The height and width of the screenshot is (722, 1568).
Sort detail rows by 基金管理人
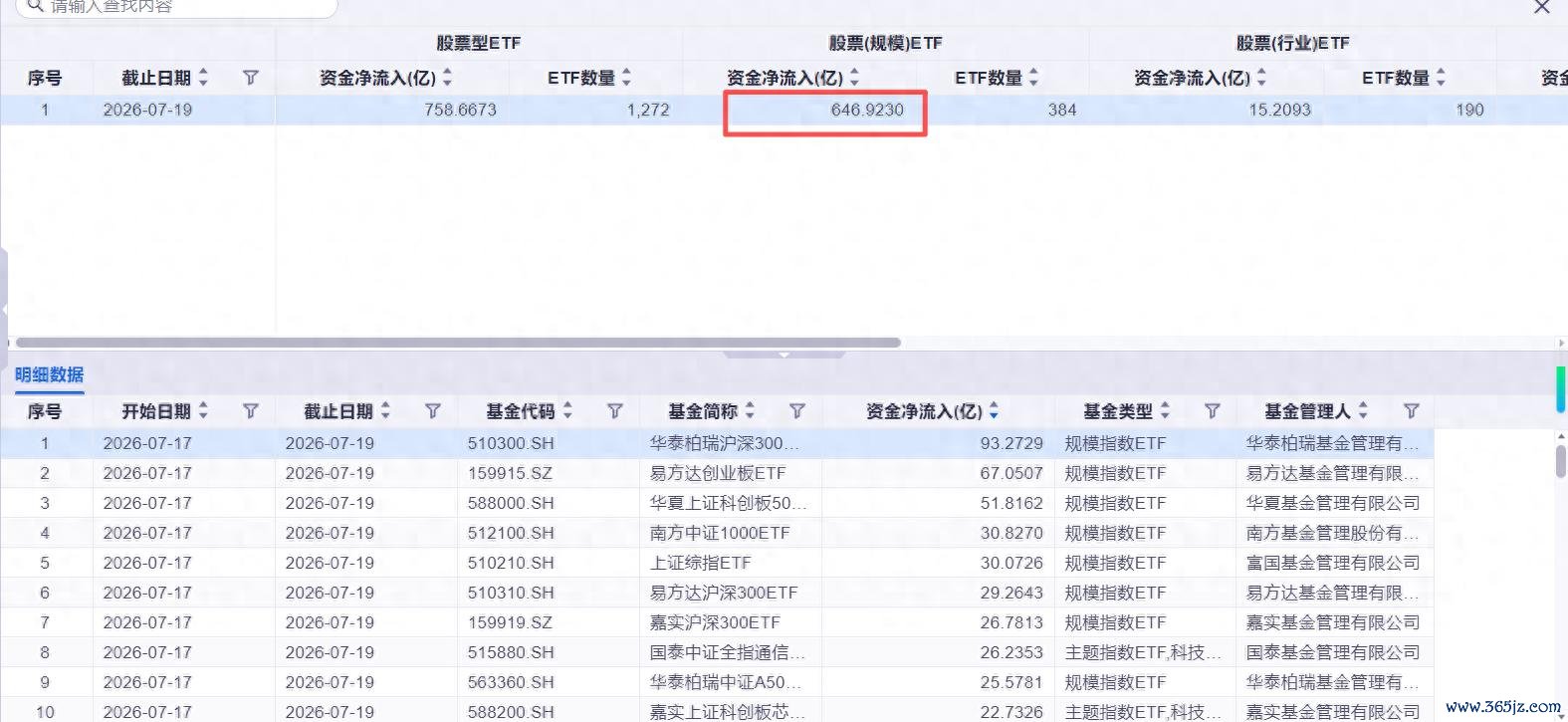point(1363,411)
